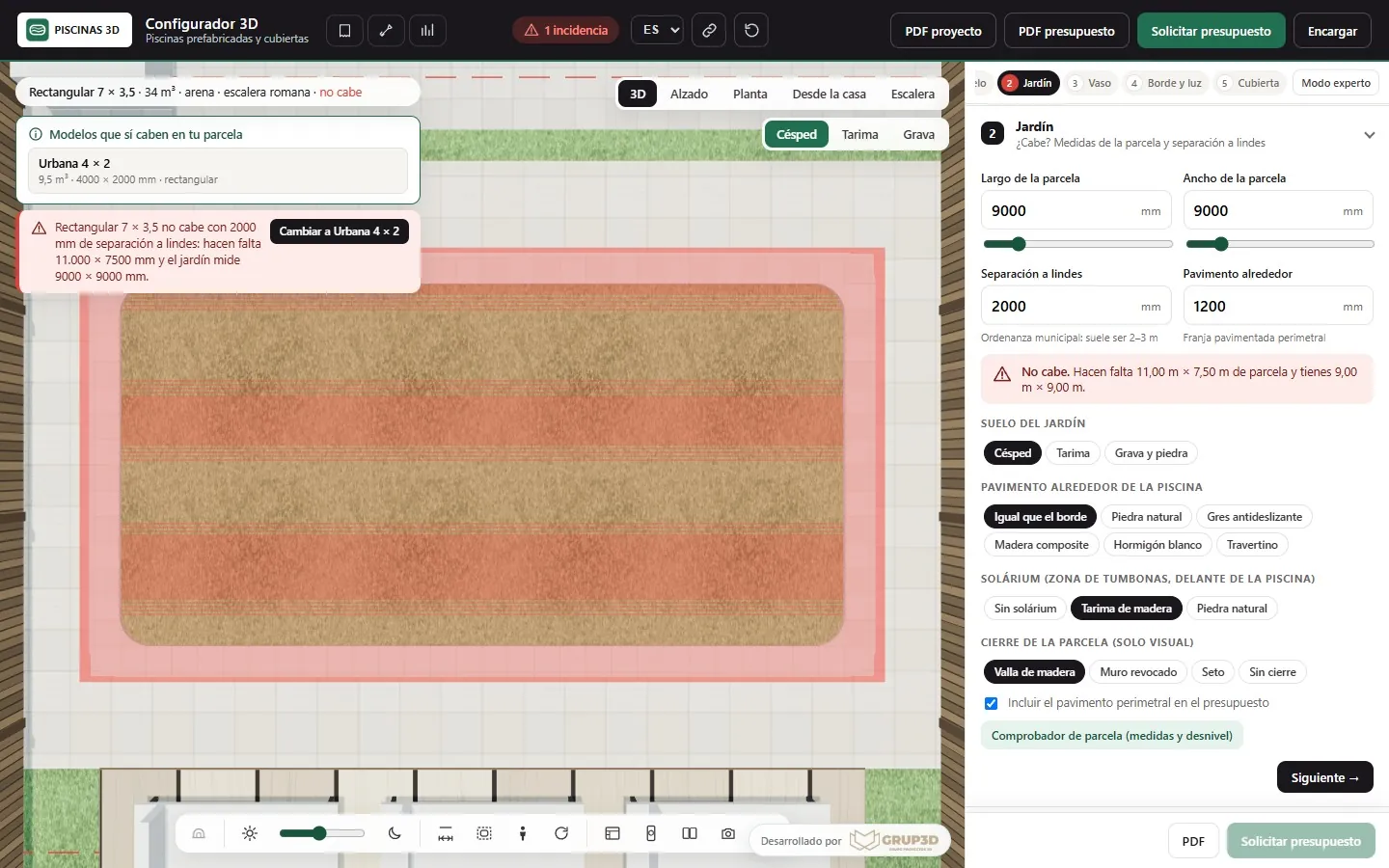Open the bar chart statistics icon
This screenshot has width=1389, height=868.
(x=427, y=31)
